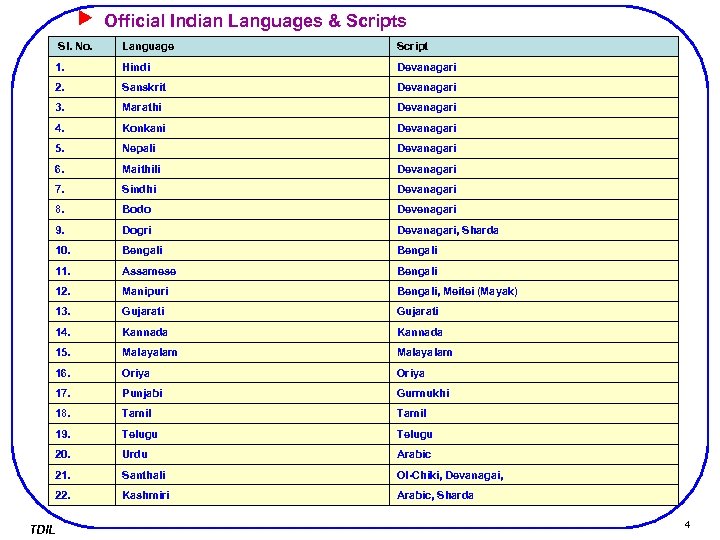Click the slide page number '4'
Image resolution: width=720 pixels, height=540 pixels.
687,524
